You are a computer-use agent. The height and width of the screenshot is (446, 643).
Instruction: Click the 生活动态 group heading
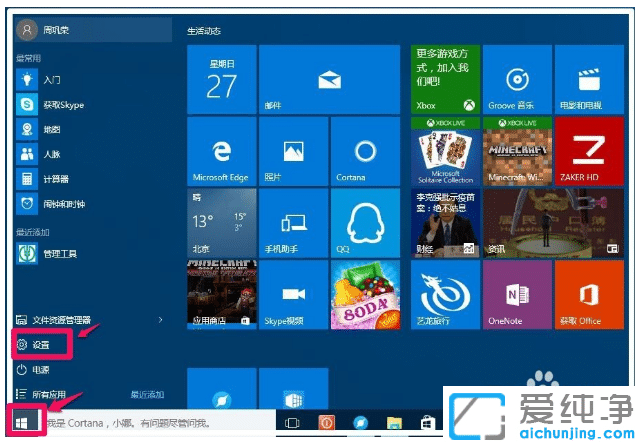204,31
